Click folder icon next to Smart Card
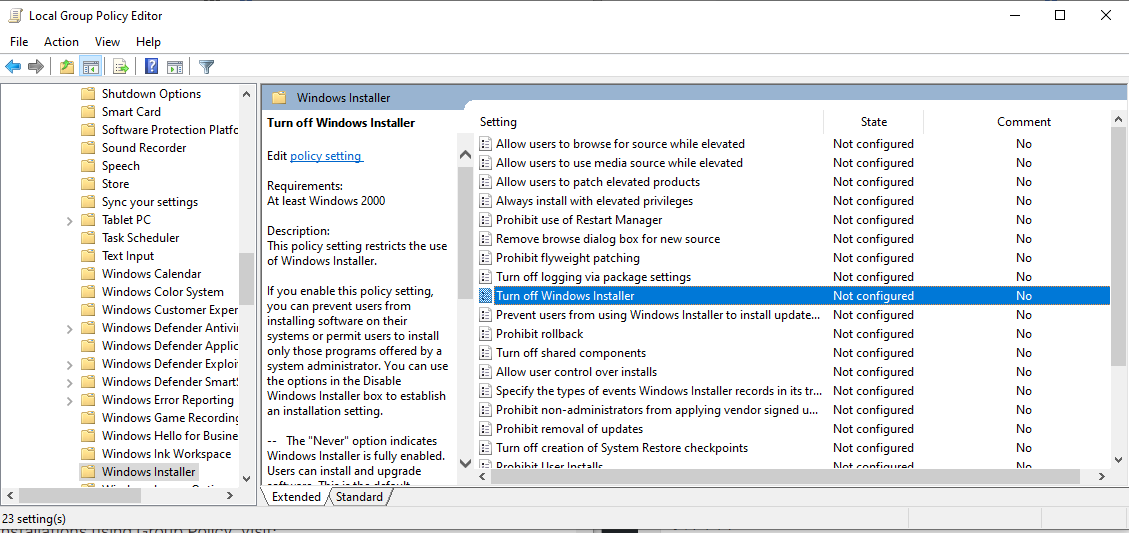The image size is (1129, 533). [x=88, y=112]
